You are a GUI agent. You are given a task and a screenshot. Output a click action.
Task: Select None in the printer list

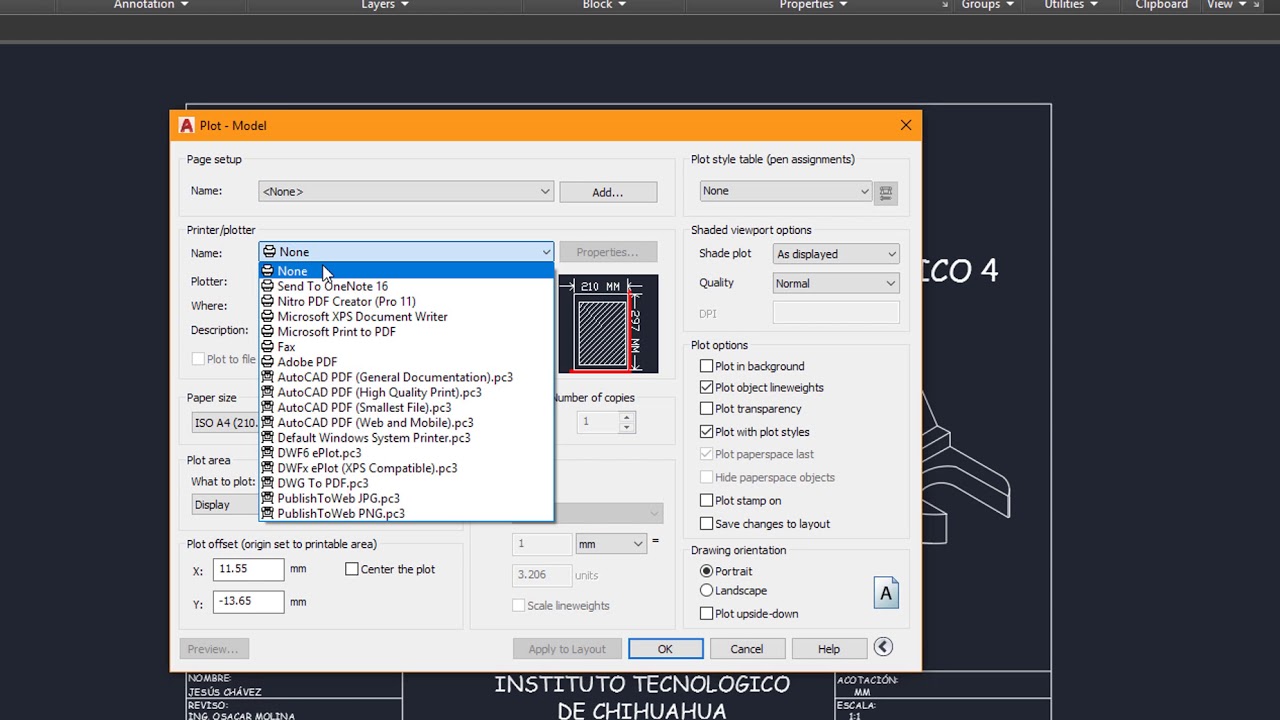406,271
